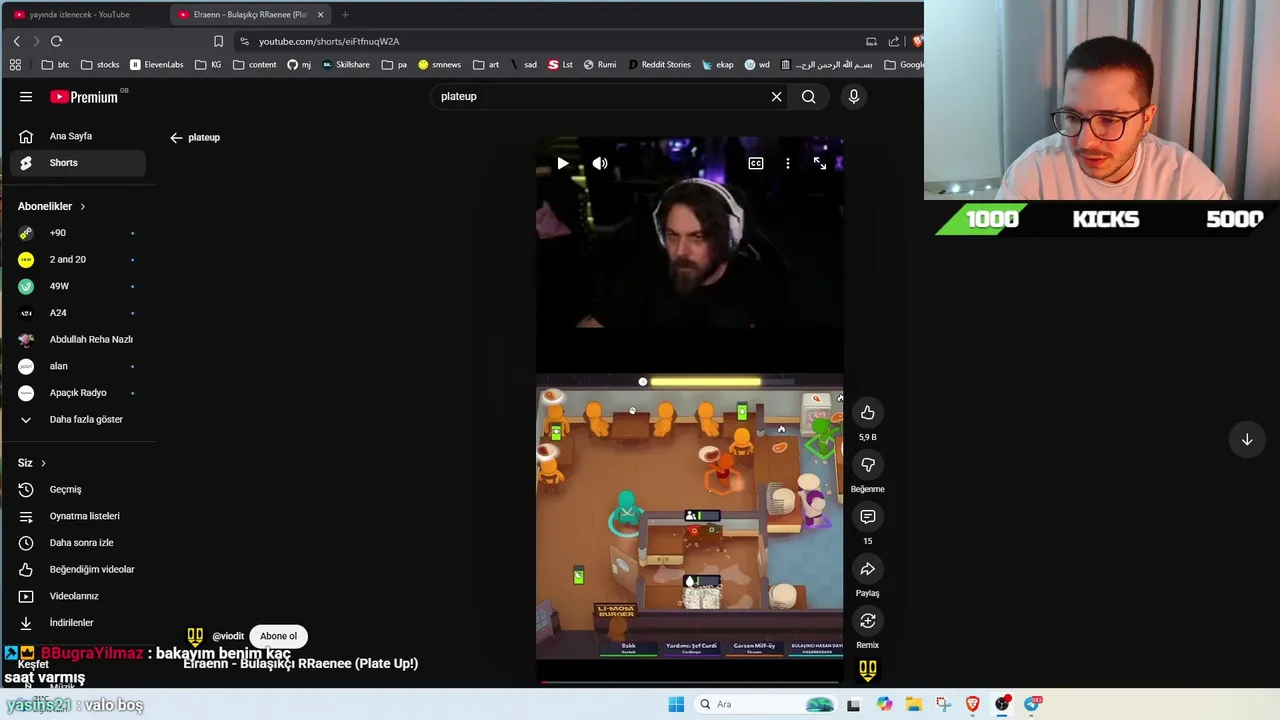This screenshot has height=720, width=1280.
Task: Mute the Shorts video volume
Action: tap(600, 163)
